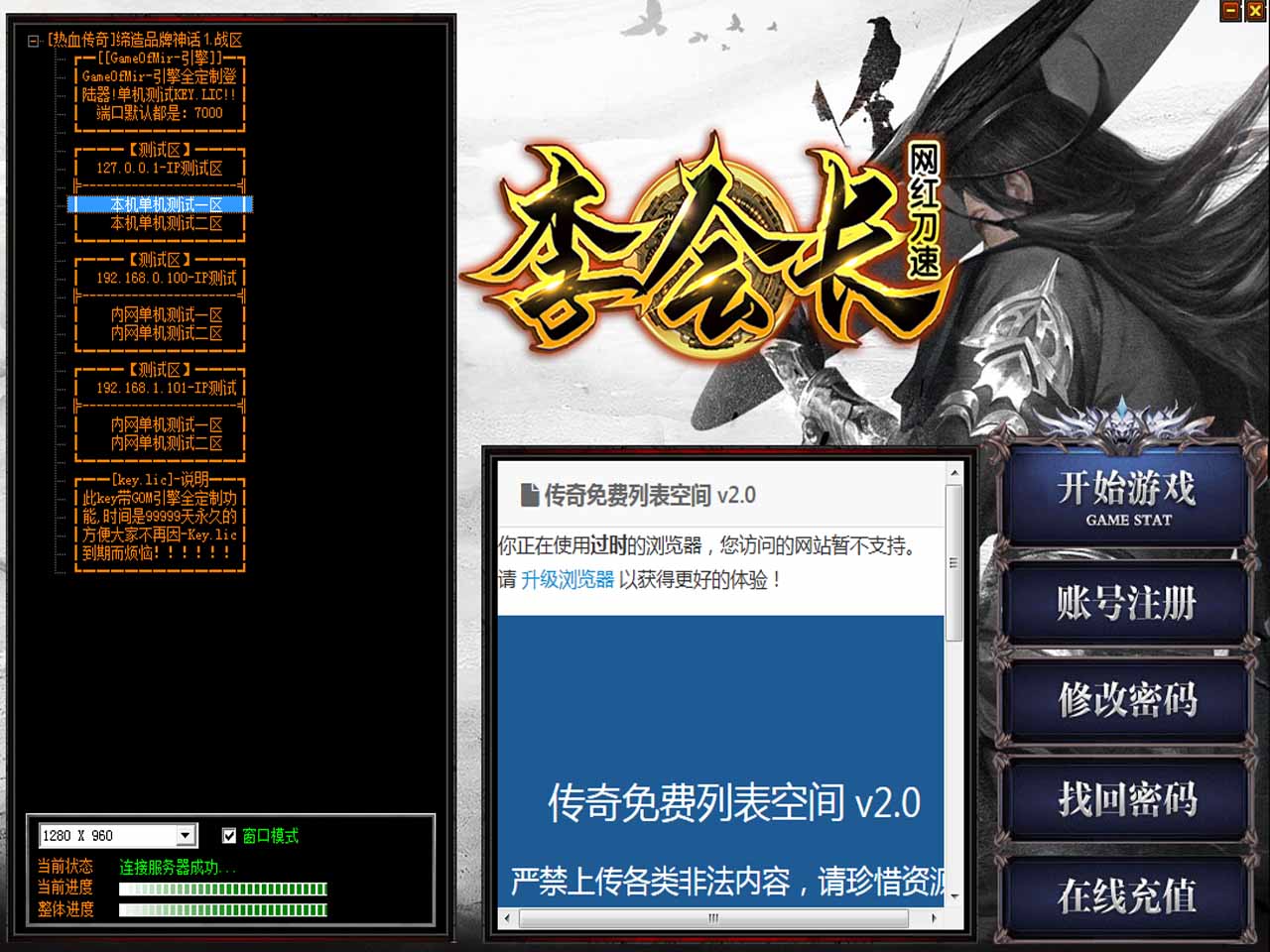Select server 本机单机测试一区
This screenshot has width=1270, height=952.
(166, 205)
